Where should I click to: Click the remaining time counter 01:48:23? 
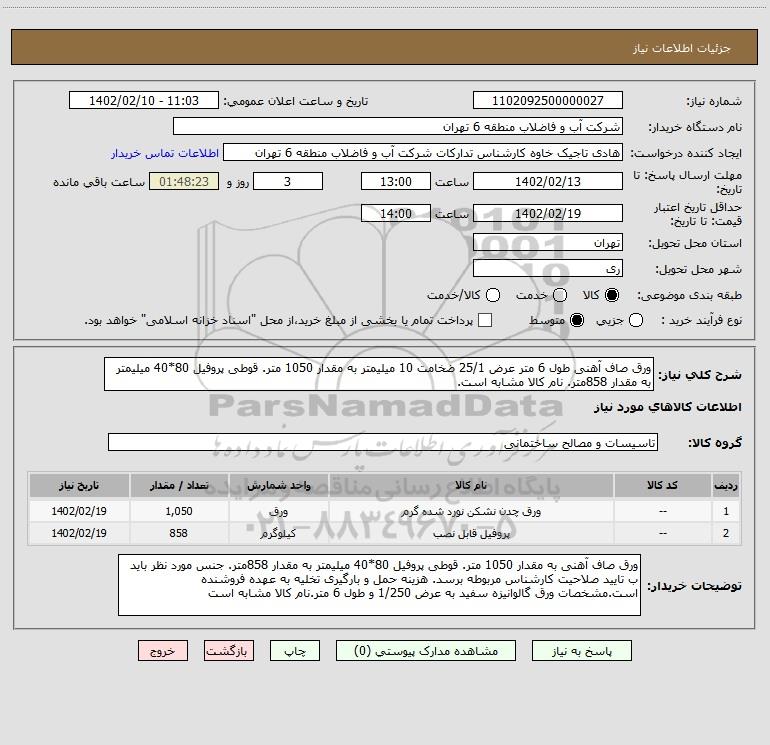pos(184,181)
